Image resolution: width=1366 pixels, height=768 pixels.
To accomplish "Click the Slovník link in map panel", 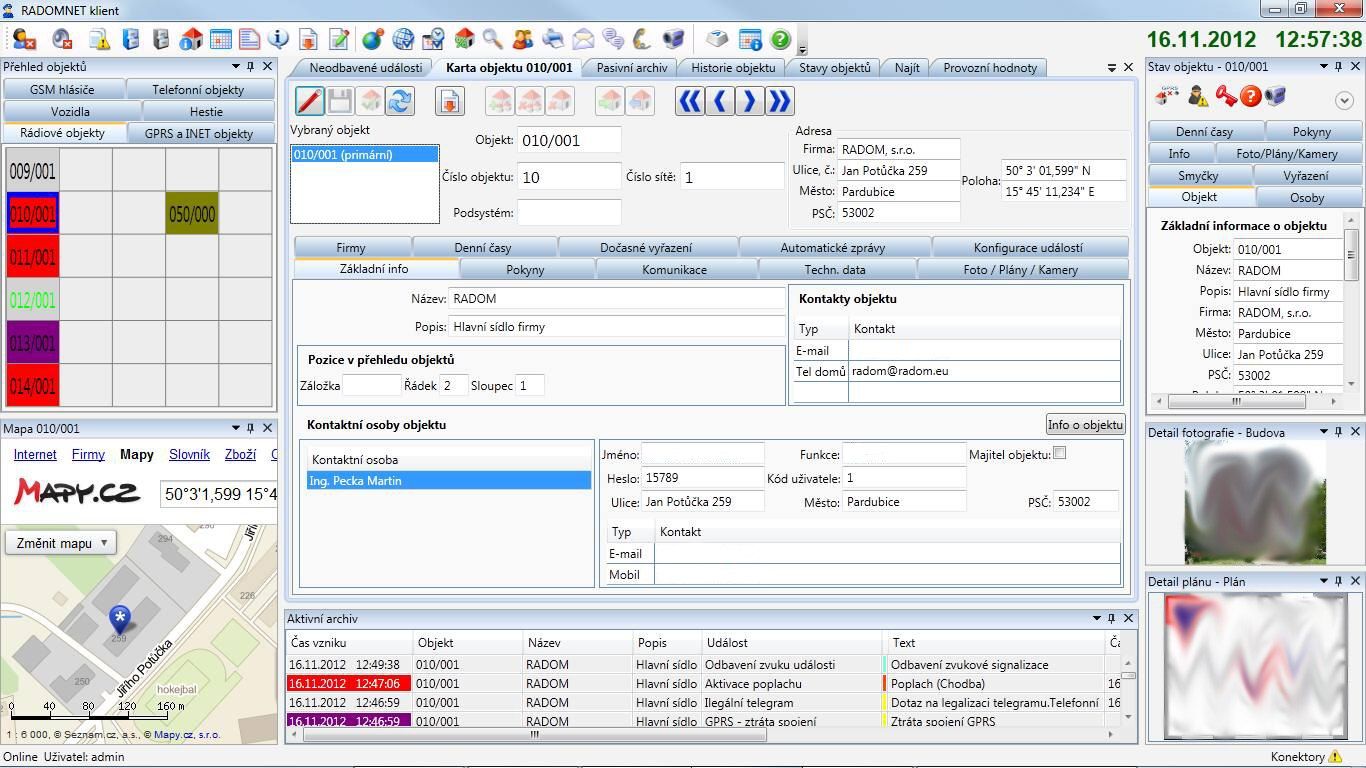I will (x=189, y=454).
